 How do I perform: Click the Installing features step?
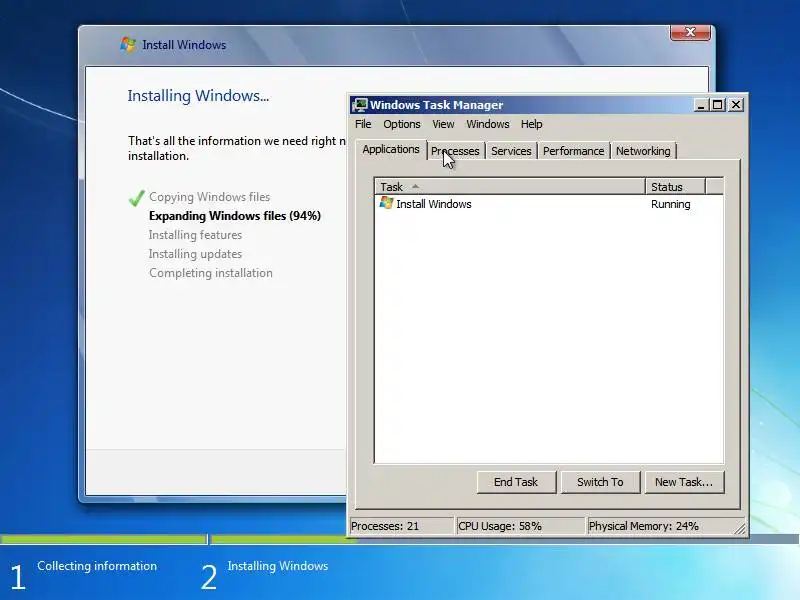[x=195, y=235]
